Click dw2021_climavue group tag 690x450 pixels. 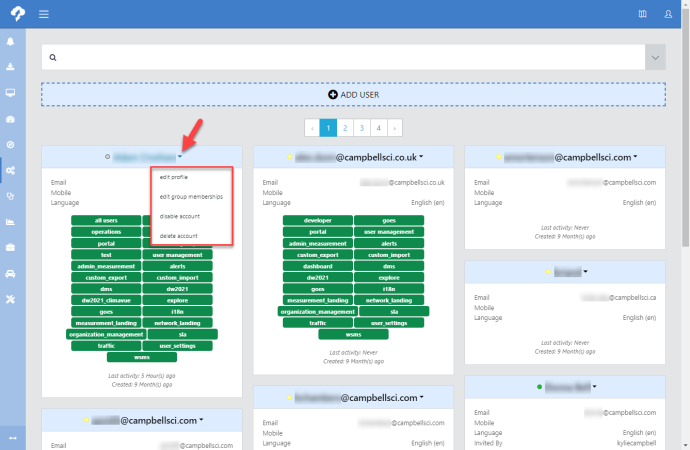click(106, 300)
